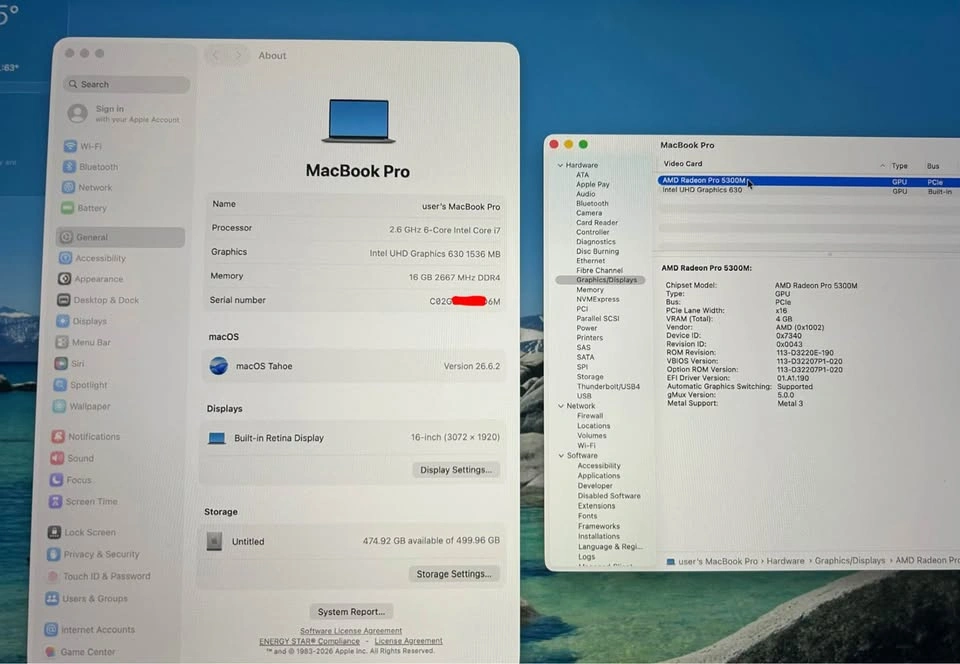Open Focus settings
The image size is (960, 664).
click(x=70, y=480)
